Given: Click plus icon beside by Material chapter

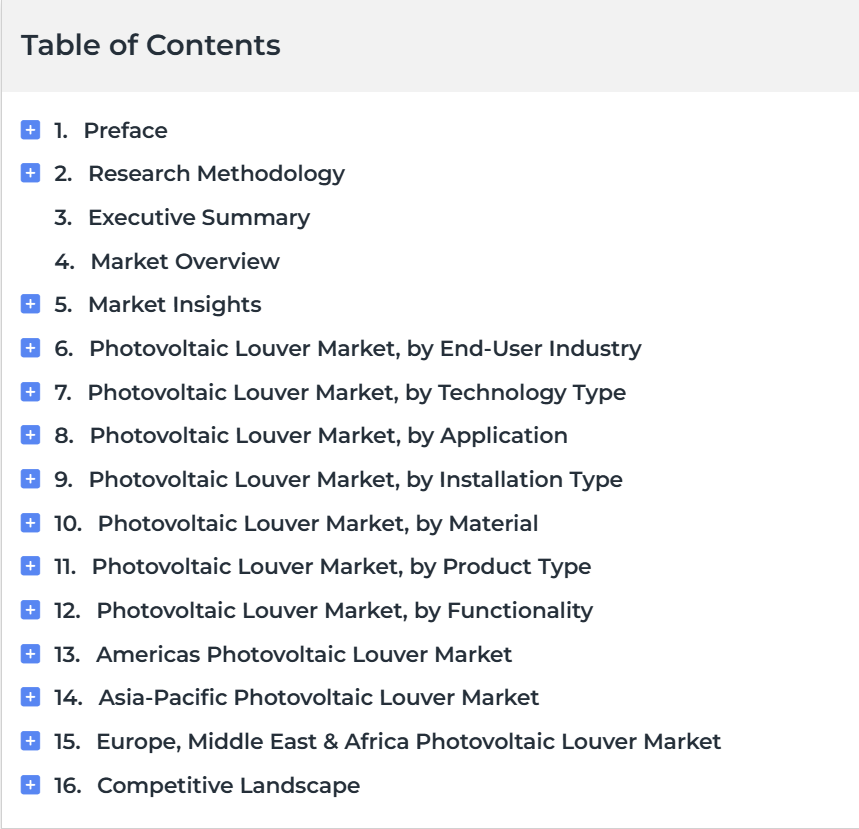Looking at the screenshot, I should click(30, 523).
